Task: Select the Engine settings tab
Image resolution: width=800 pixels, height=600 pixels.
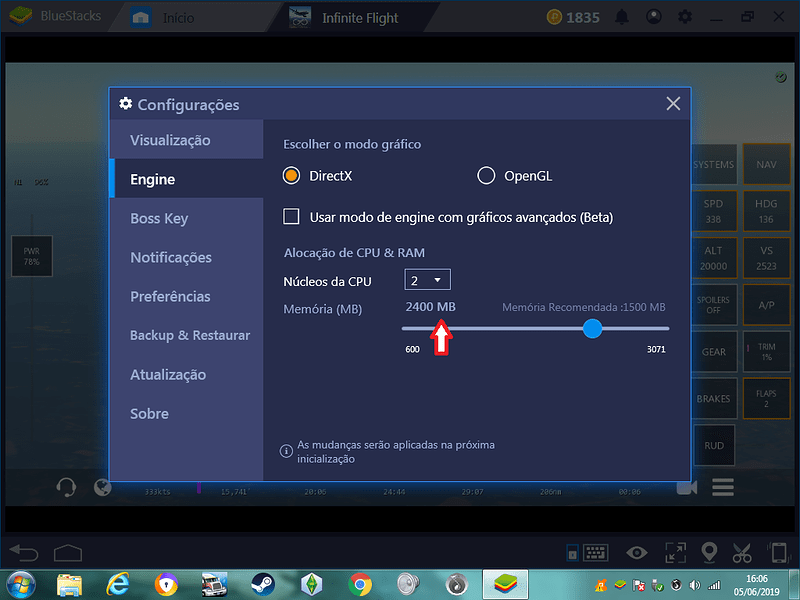Action: point(186,179)
